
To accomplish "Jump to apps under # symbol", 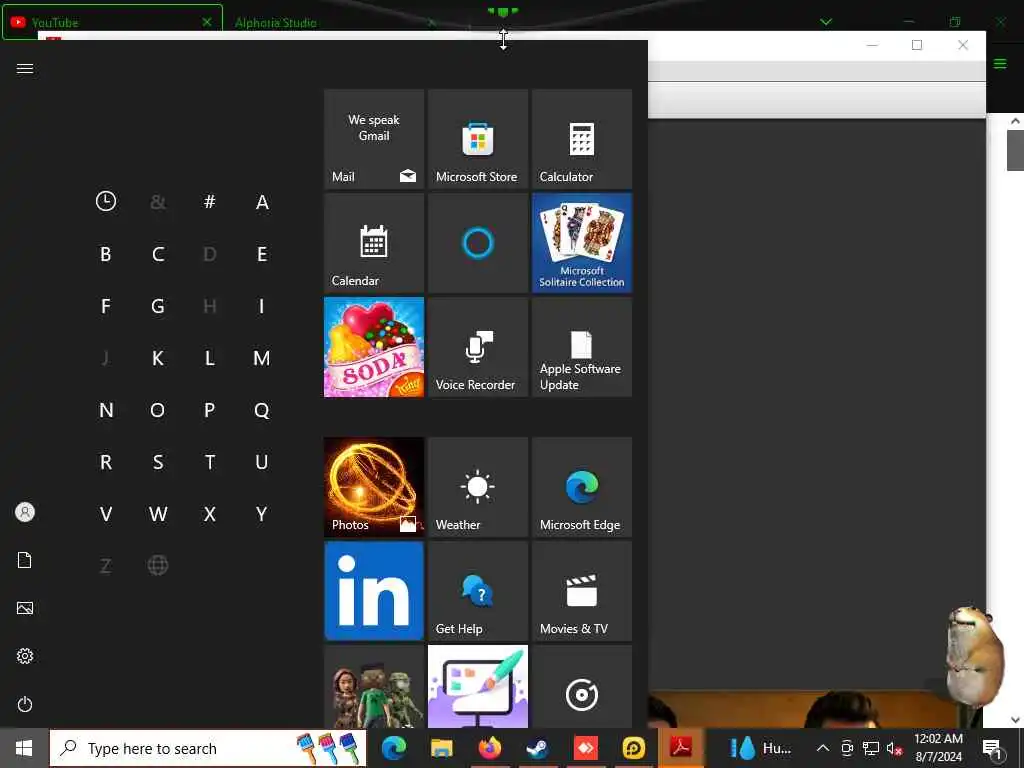I will (210, 201).
